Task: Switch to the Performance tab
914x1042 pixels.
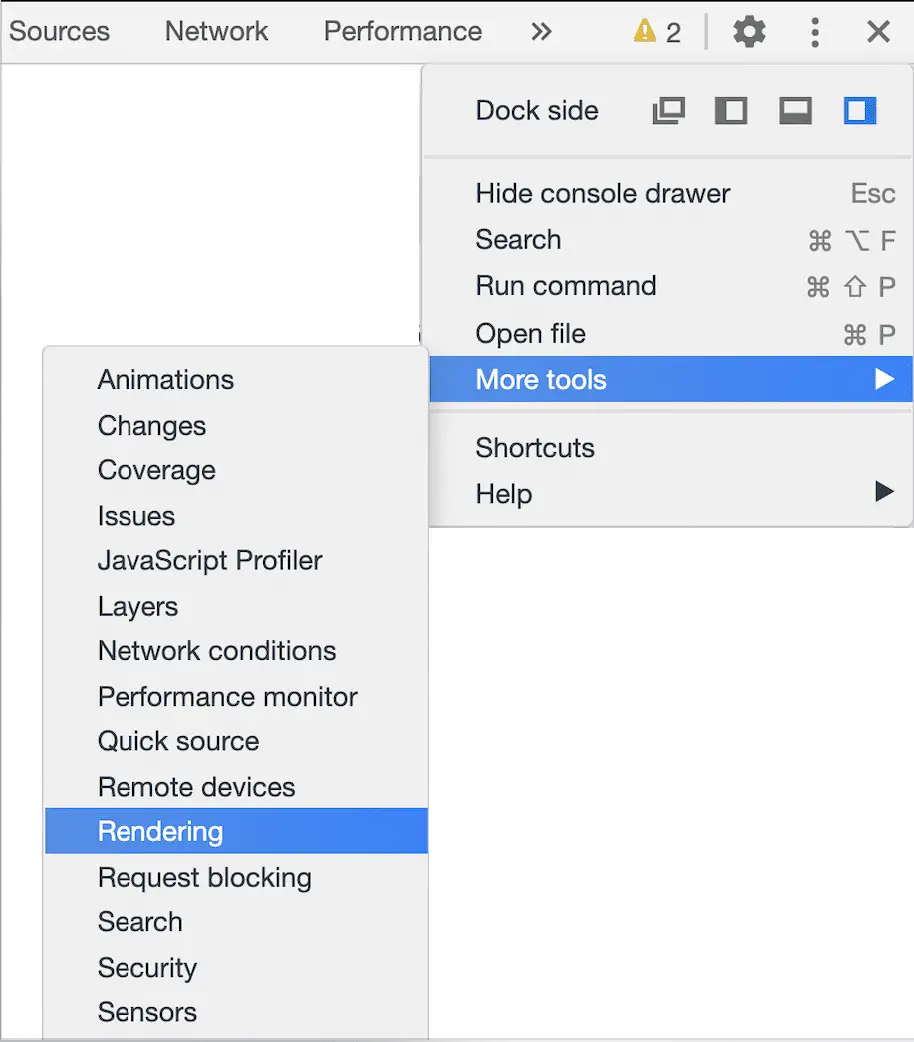Action: coord(402,31)
